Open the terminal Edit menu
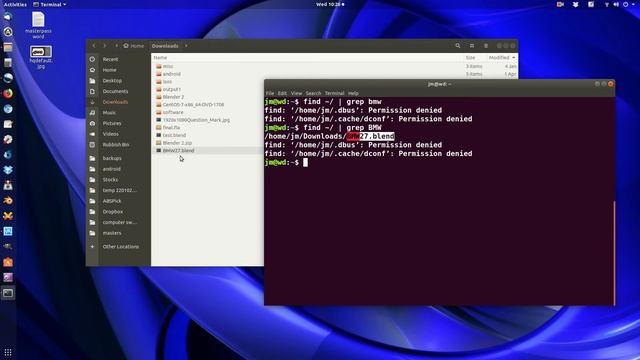 [x=282, y=93]
